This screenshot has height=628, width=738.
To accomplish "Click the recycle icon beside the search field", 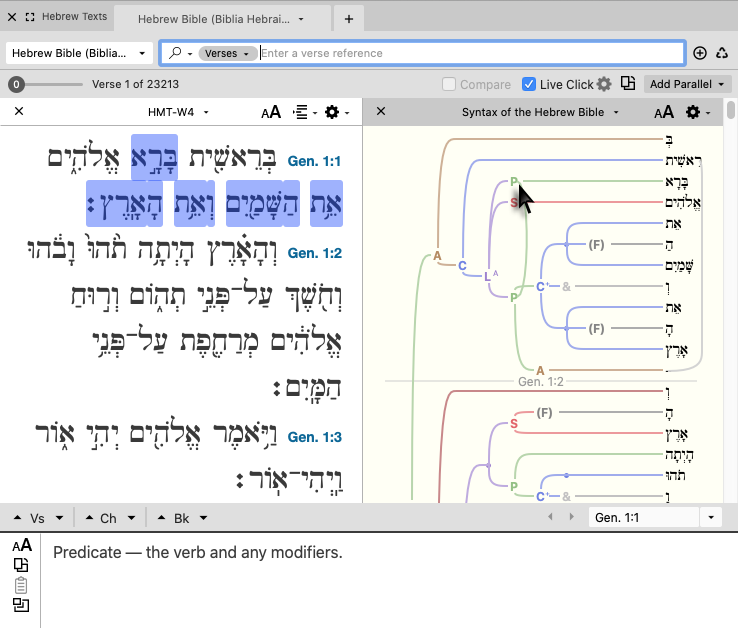I will coord(722,53).
